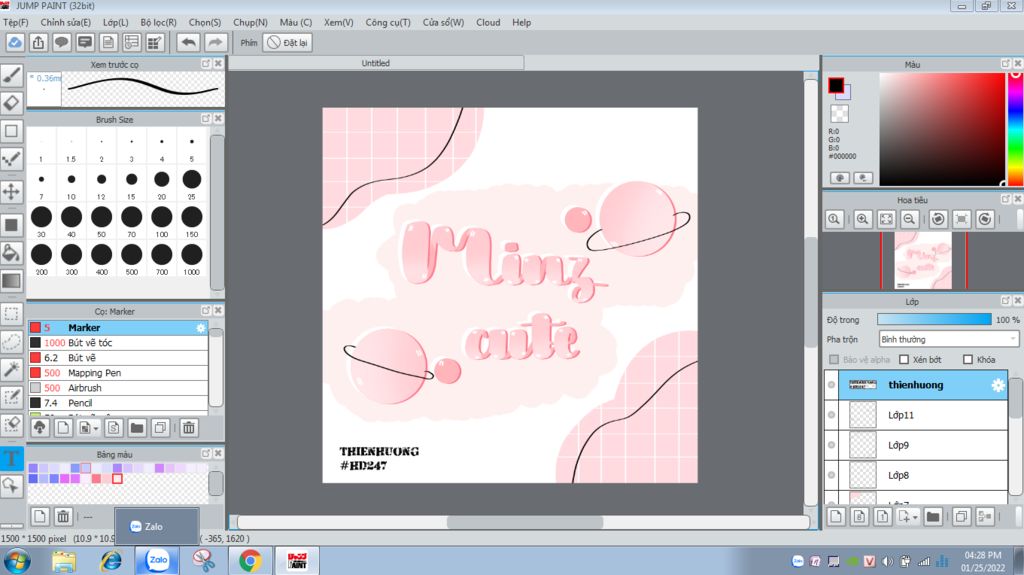The height and width of the screenshot is (575, 1024).
Task: Click the brush panel trash delete icon
Action: pyautogui.click(x=189, y=428)
